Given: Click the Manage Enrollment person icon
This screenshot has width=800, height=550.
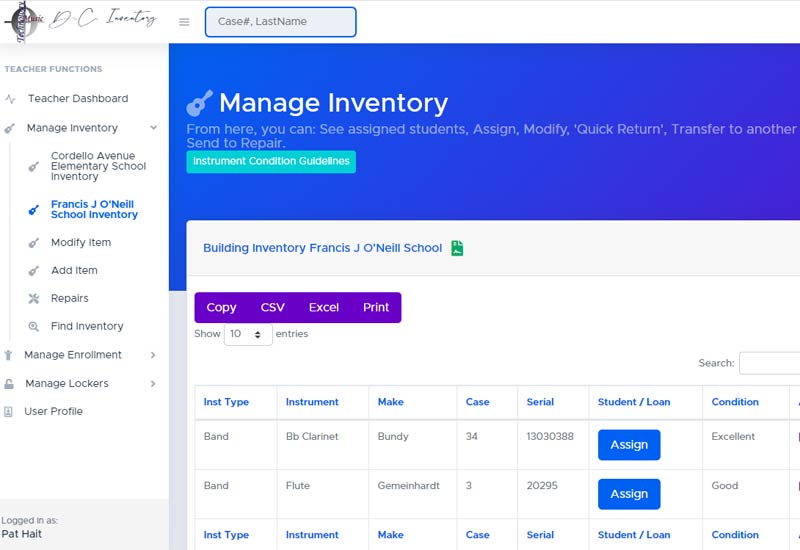Looking at the screenshot, I should (8, 355).
